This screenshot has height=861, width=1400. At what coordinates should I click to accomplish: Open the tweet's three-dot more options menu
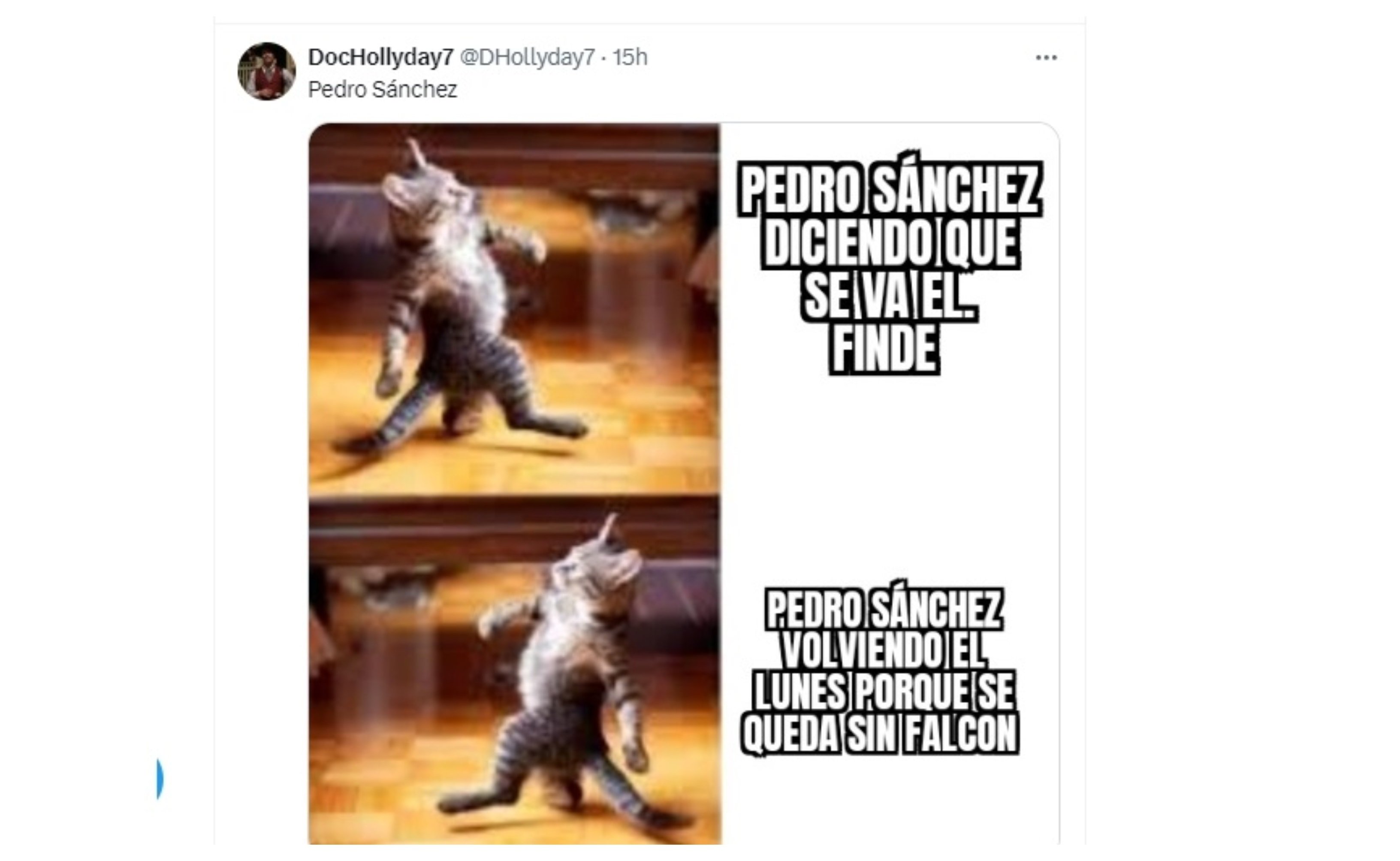point(1046,57)
